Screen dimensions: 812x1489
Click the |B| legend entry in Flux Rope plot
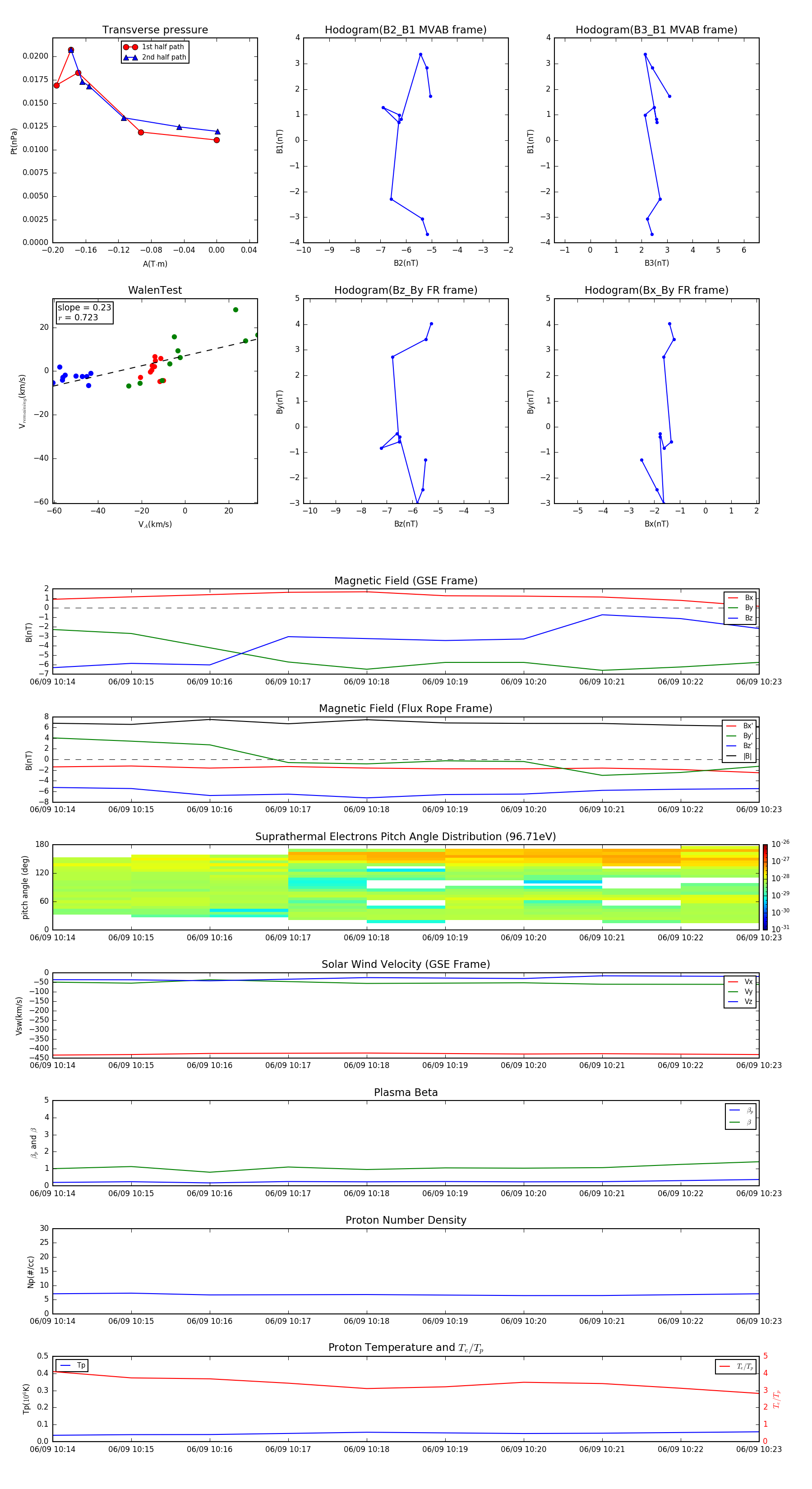click(x=740, y=756)
